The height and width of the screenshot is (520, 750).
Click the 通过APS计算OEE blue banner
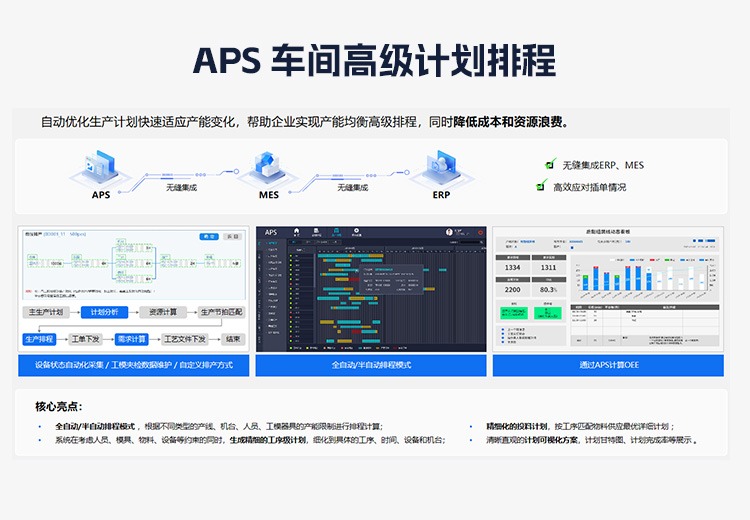pos(608,365)
